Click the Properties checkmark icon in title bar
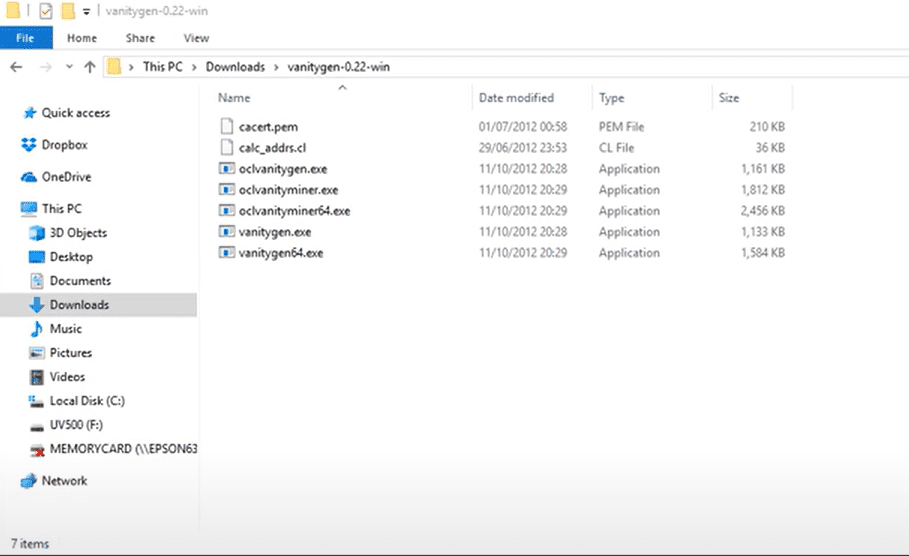The image size is (909, 556). [x=46, y=12]
